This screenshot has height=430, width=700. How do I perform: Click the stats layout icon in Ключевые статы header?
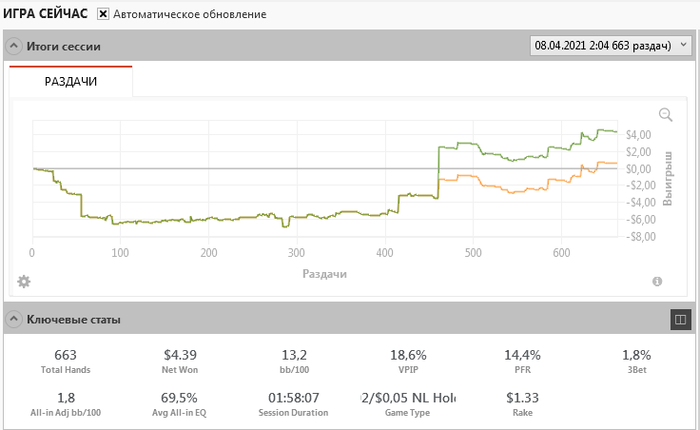[679, 320]
